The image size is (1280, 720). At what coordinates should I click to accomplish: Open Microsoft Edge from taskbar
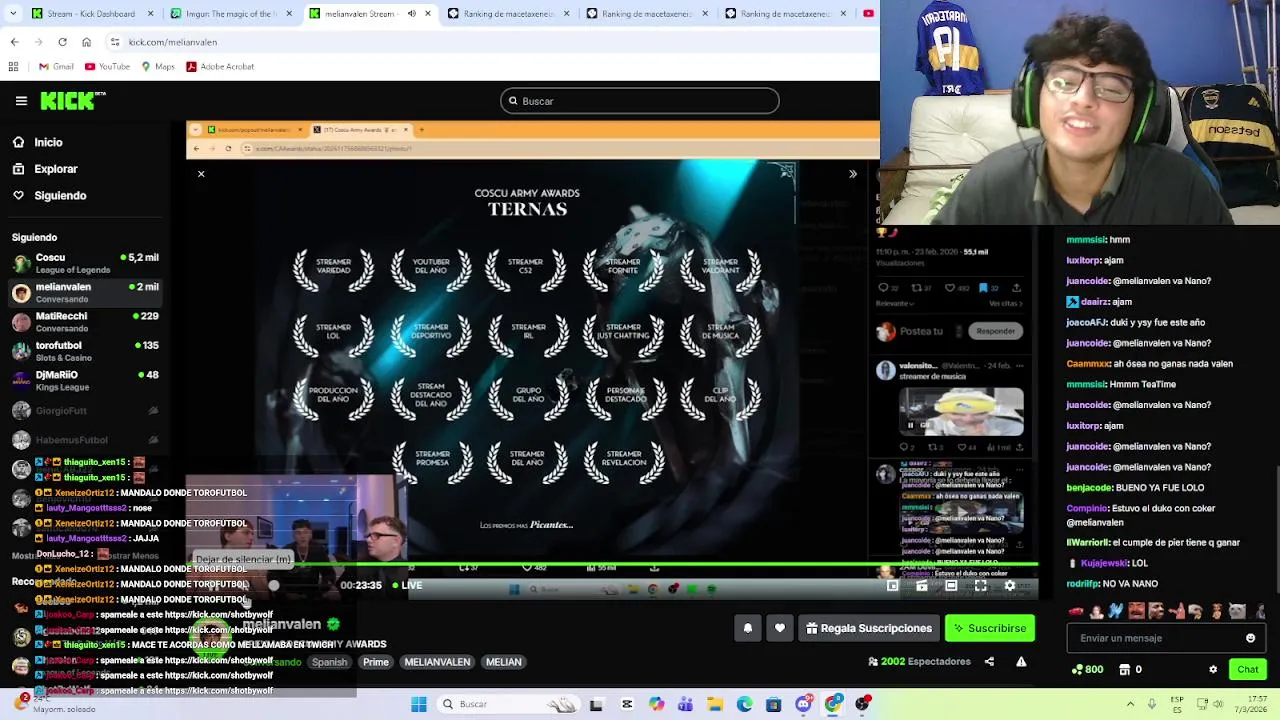tap(745, 704)
